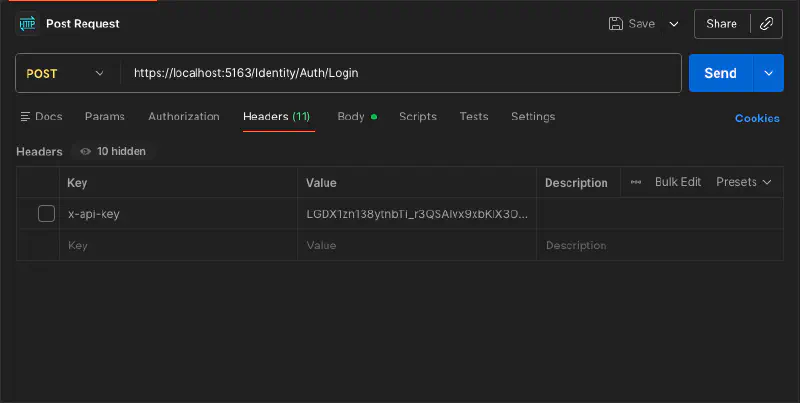Send the POST request
Screen dimensions: 800x403
pyautogui.click(x=720, y=73)
